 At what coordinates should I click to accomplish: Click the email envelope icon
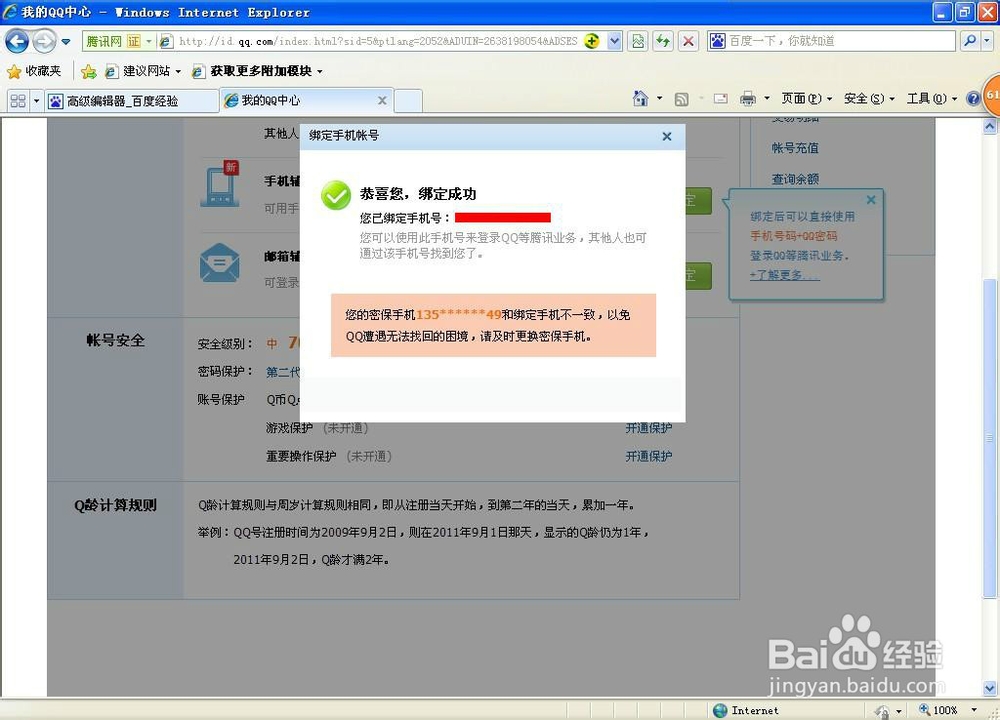[x=219, y=263]
